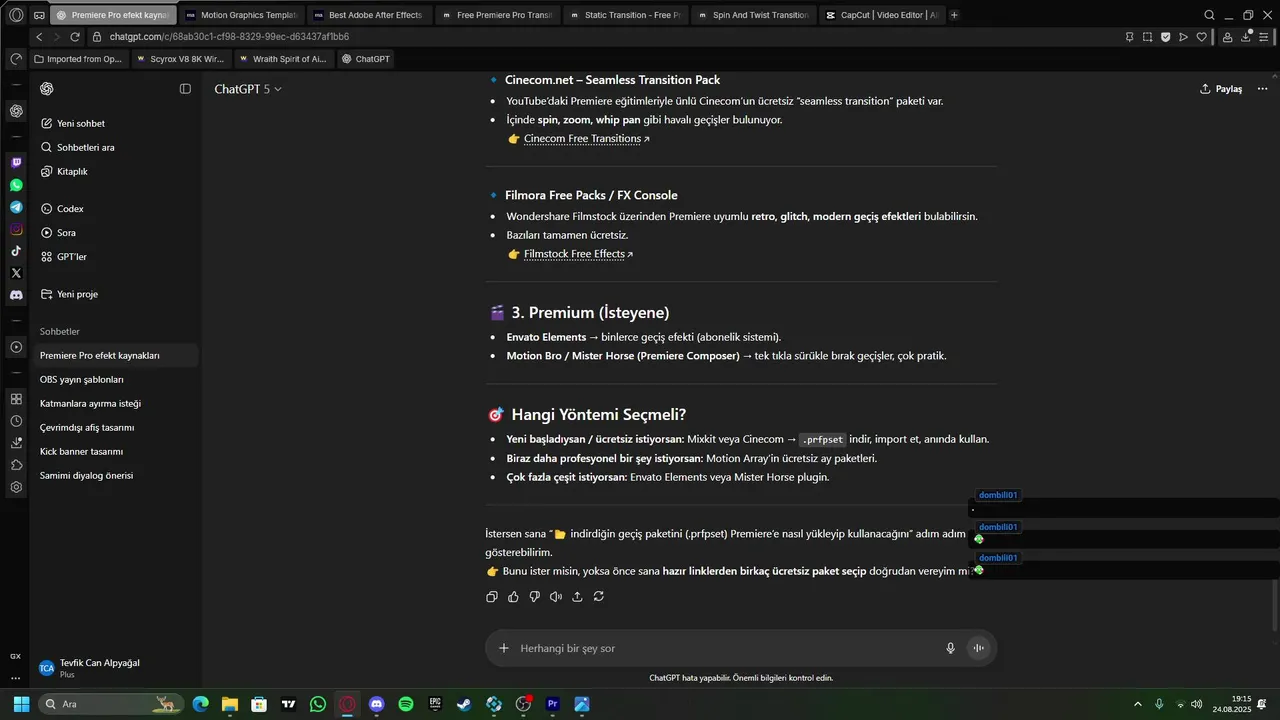Give the response a thumbs down
Viewport: 1280px width, 720px height.
click(534, 597)
